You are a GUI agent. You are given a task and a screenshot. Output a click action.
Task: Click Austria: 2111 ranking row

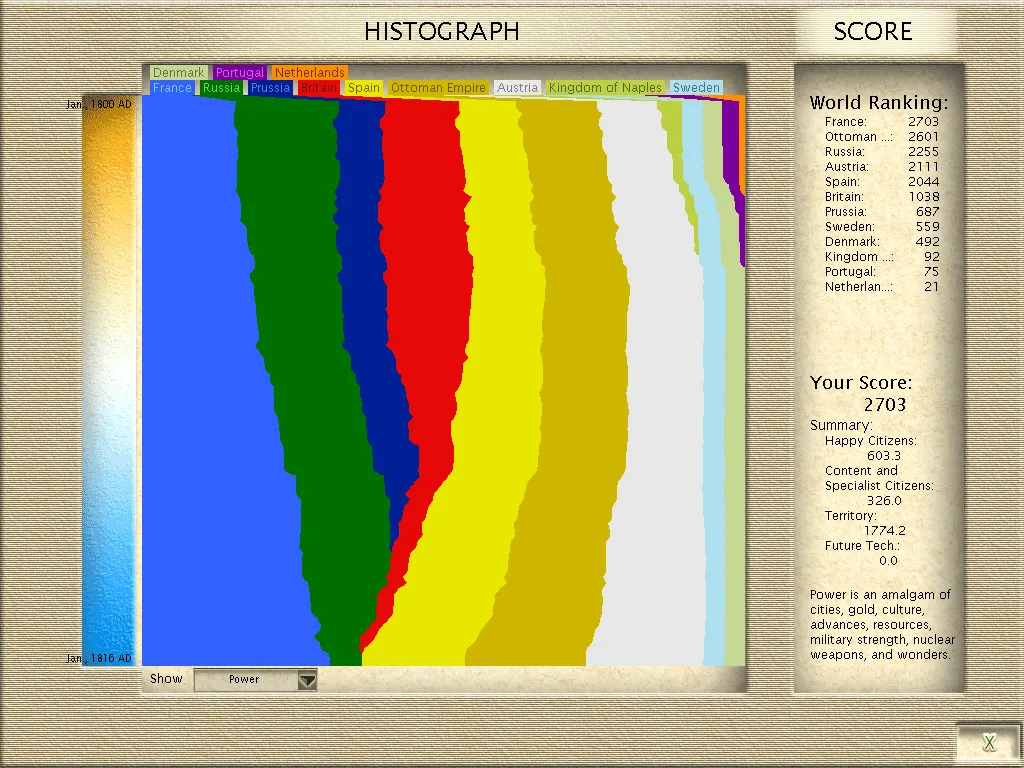click(882, 167)
